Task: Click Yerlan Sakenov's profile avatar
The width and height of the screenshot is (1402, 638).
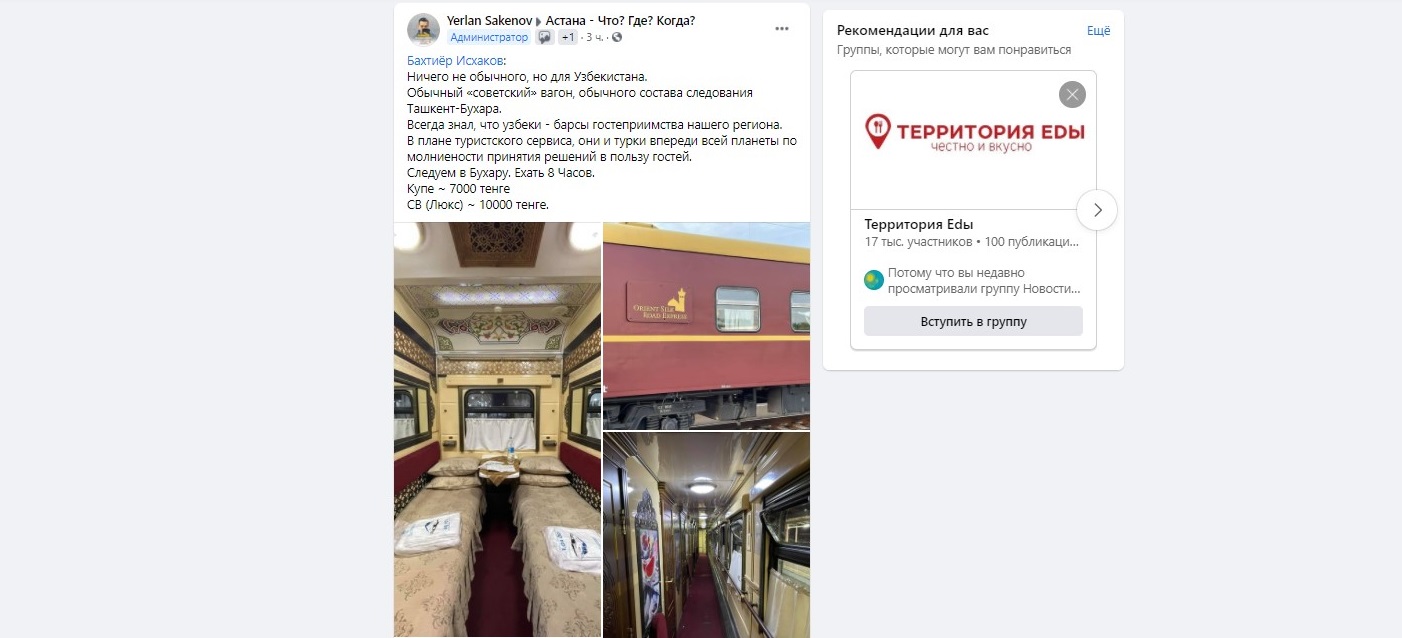Action: (x=423, y=29)
